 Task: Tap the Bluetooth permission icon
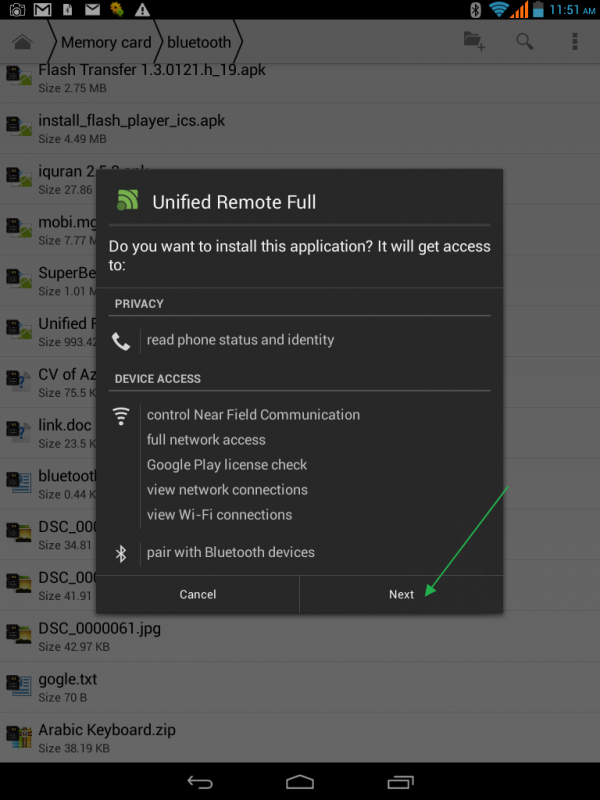point(121,553)
